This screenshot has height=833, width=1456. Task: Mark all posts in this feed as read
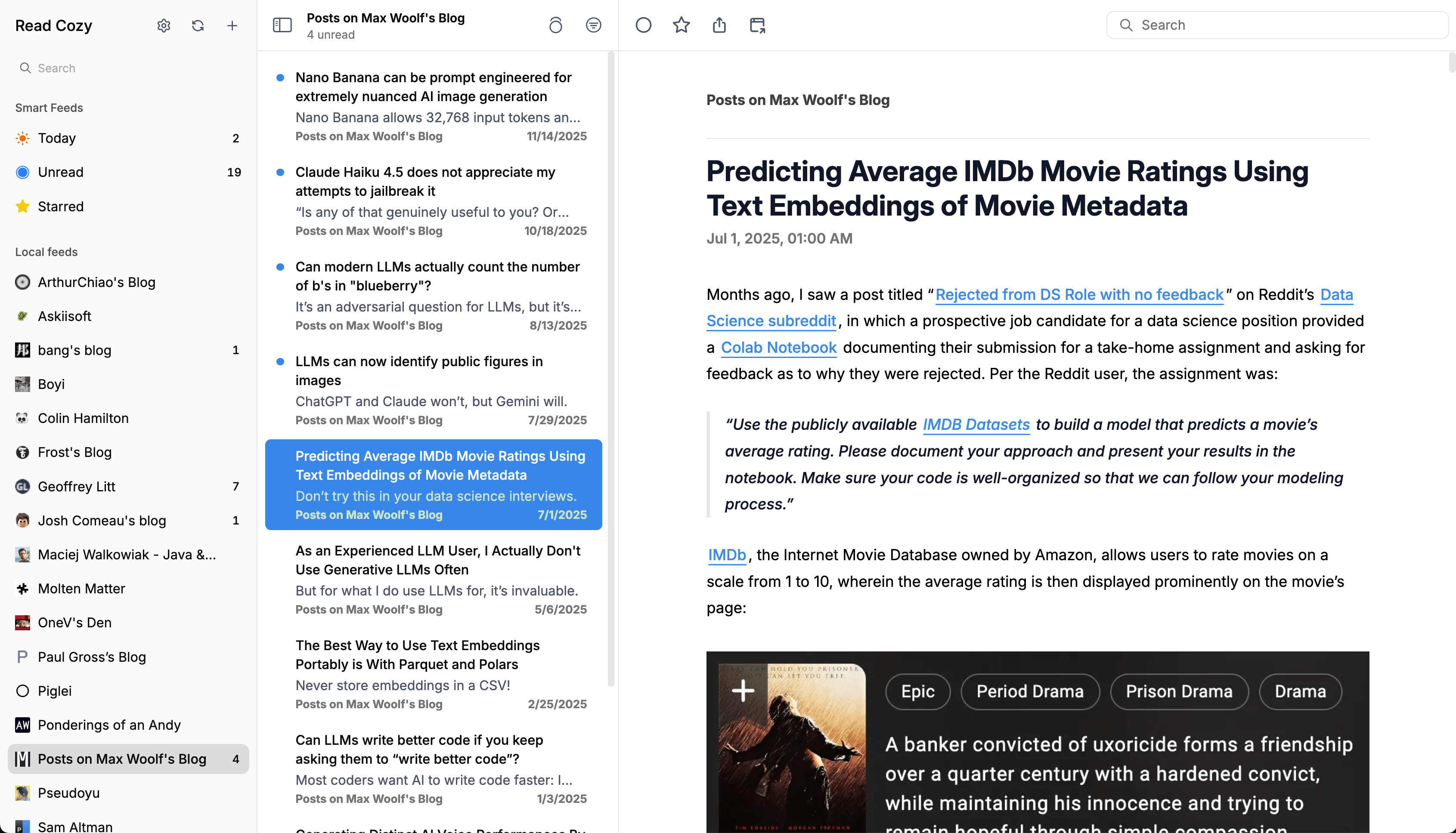(x=555, y=25)
